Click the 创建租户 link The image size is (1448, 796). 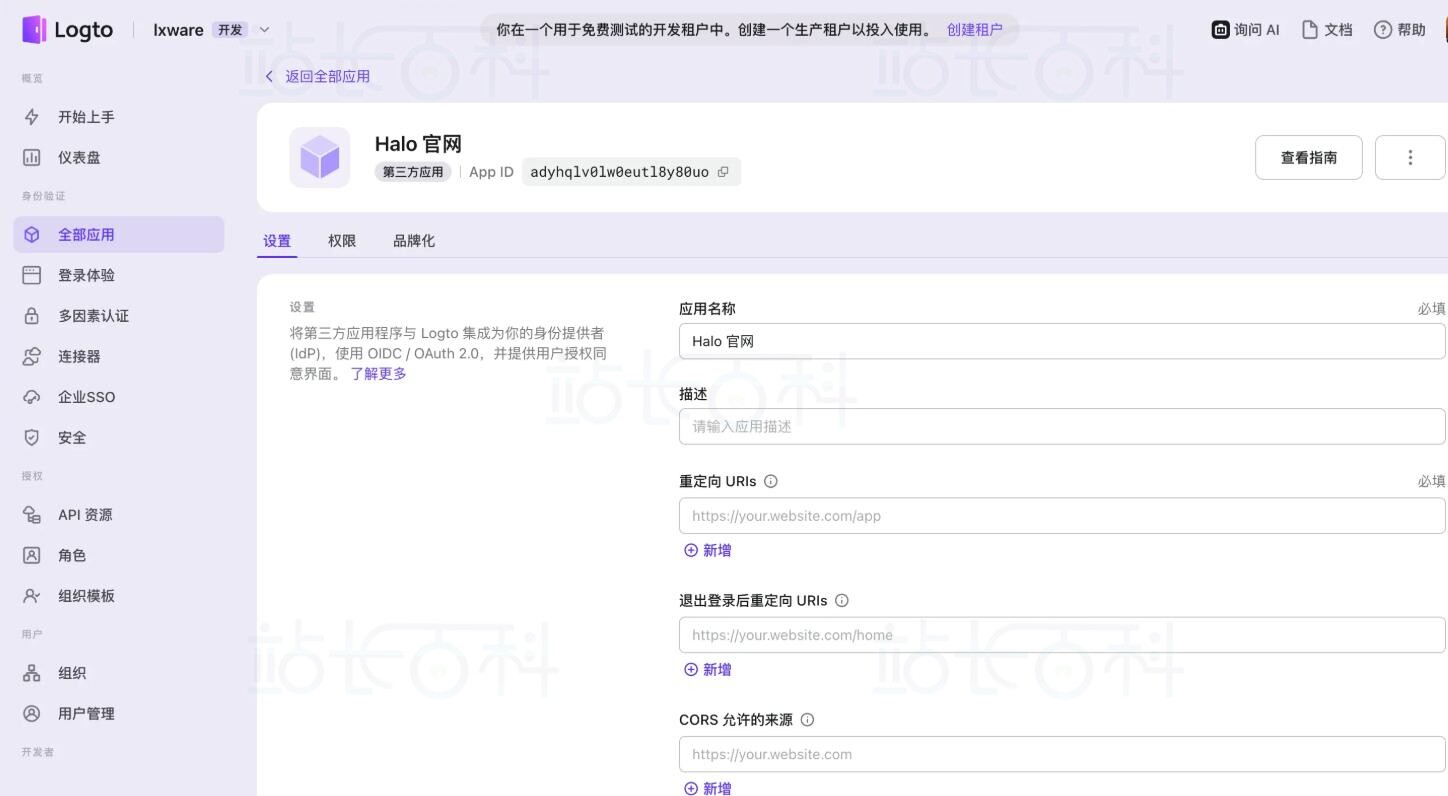pyautogui.click(x=974, y=30)
